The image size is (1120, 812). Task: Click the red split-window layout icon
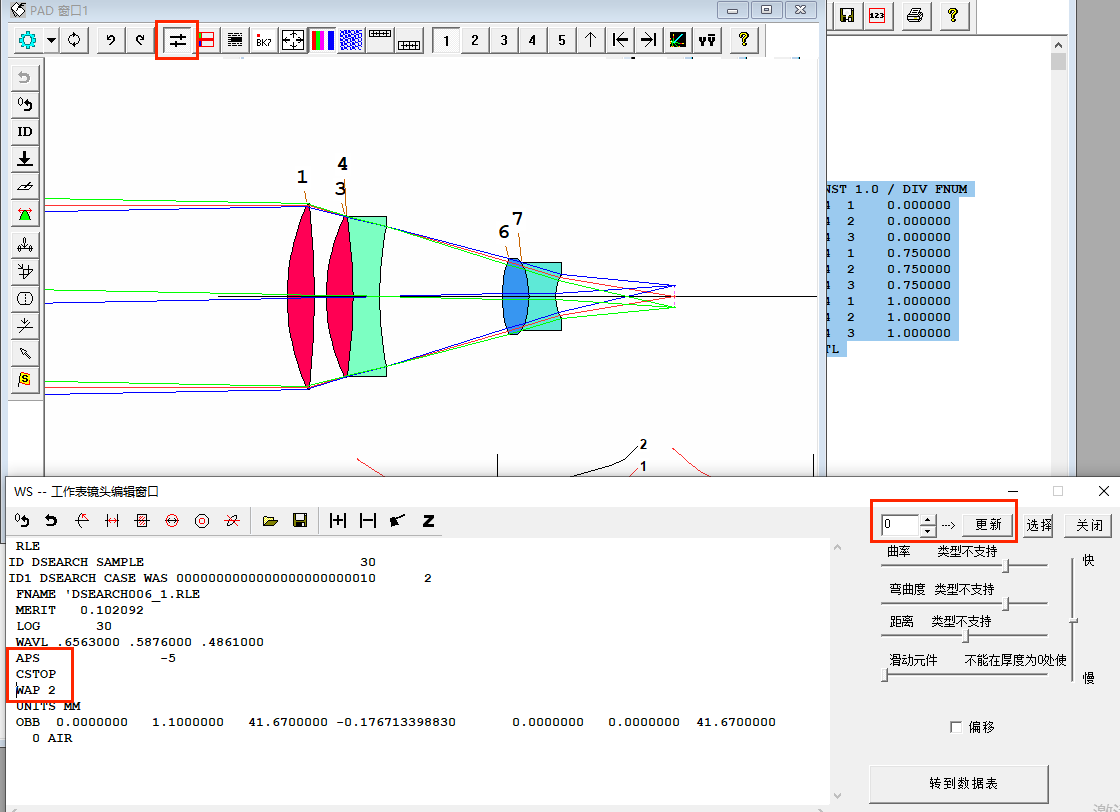pyautogui.click(x=206, y=40)
